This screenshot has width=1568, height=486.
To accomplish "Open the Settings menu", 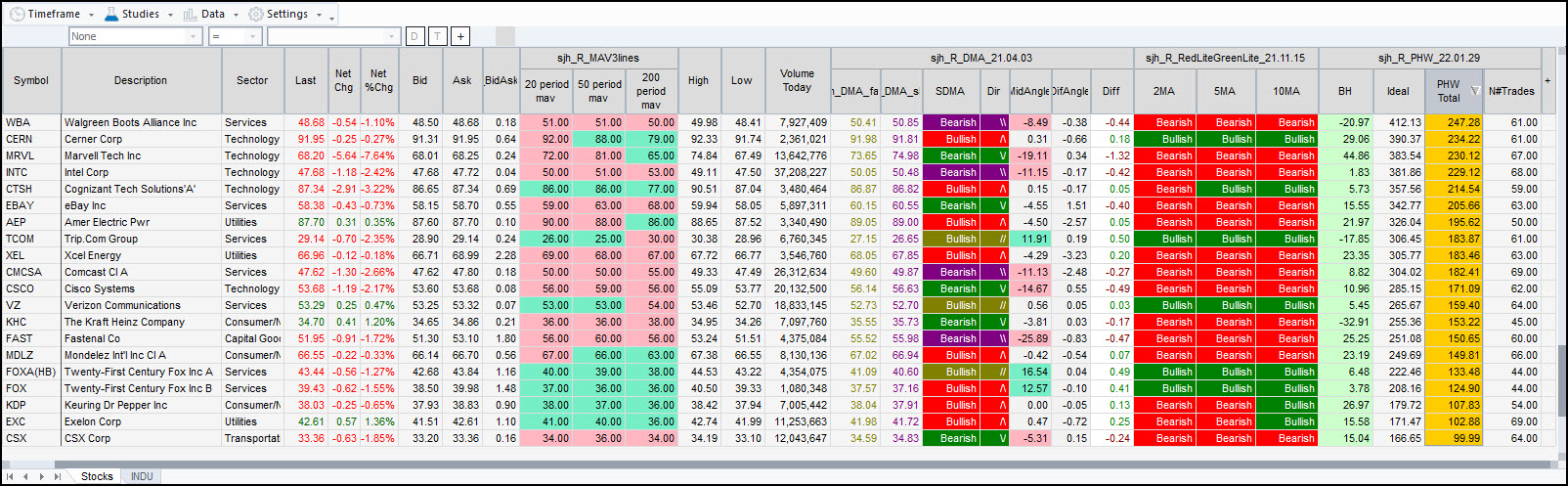I will coord(287,14).
